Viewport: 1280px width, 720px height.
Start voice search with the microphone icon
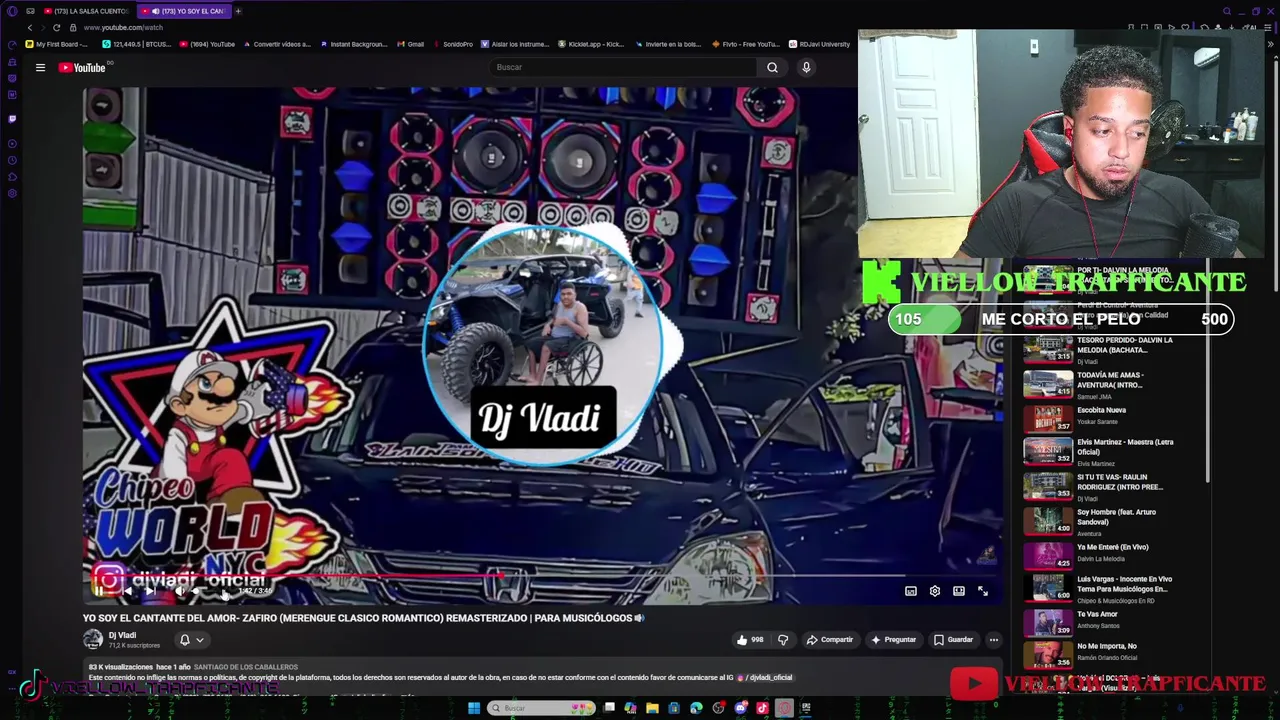[x=806, y=67]
